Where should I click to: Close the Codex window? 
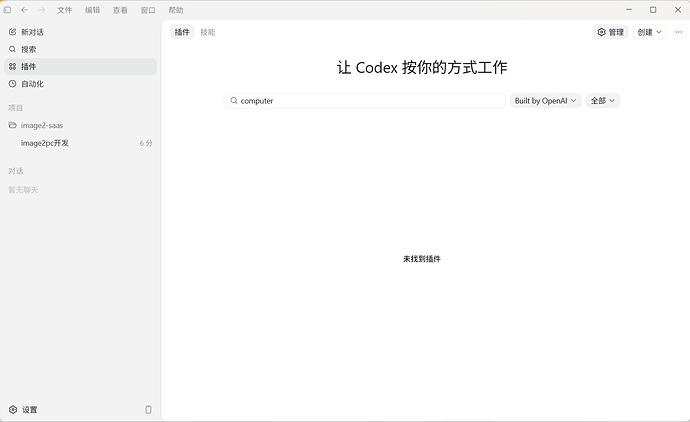(678, 10)
